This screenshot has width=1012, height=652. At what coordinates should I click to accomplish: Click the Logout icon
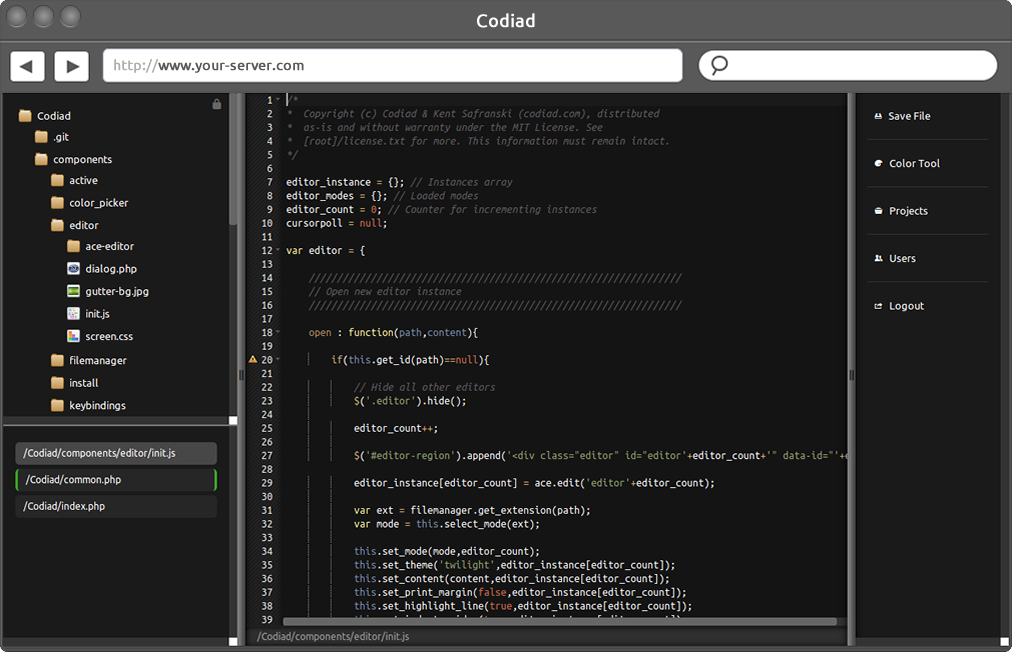[x=878, y=306]
